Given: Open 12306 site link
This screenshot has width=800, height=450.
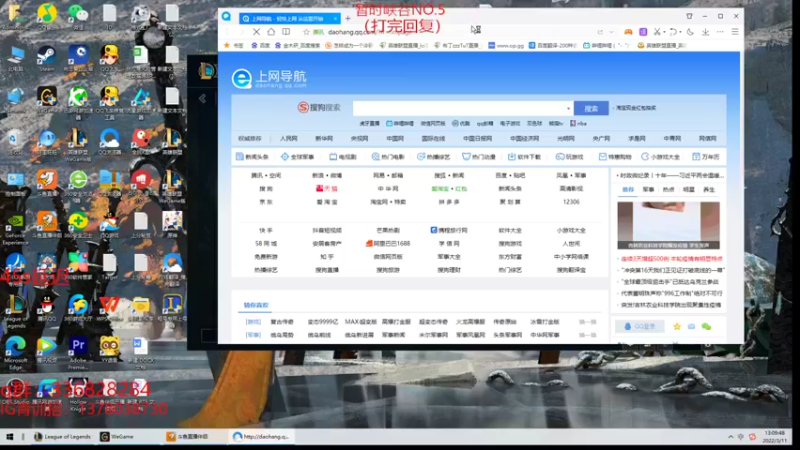Looking at the screenshot, I should click(x=571, y=202).
